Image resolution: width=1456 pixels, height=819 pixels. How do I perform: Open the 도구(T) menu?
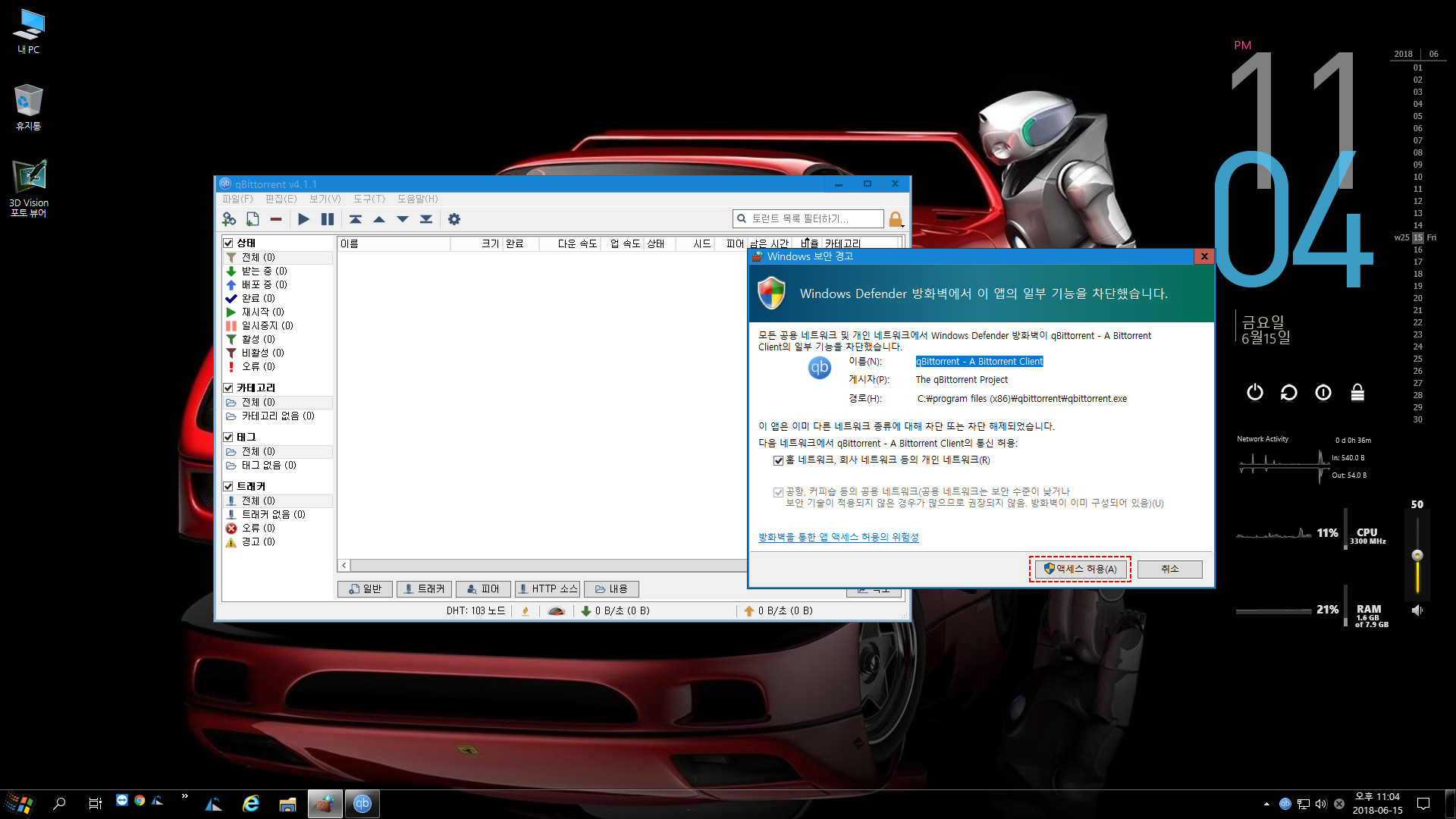pyautogui.click(x=369, y=199)
